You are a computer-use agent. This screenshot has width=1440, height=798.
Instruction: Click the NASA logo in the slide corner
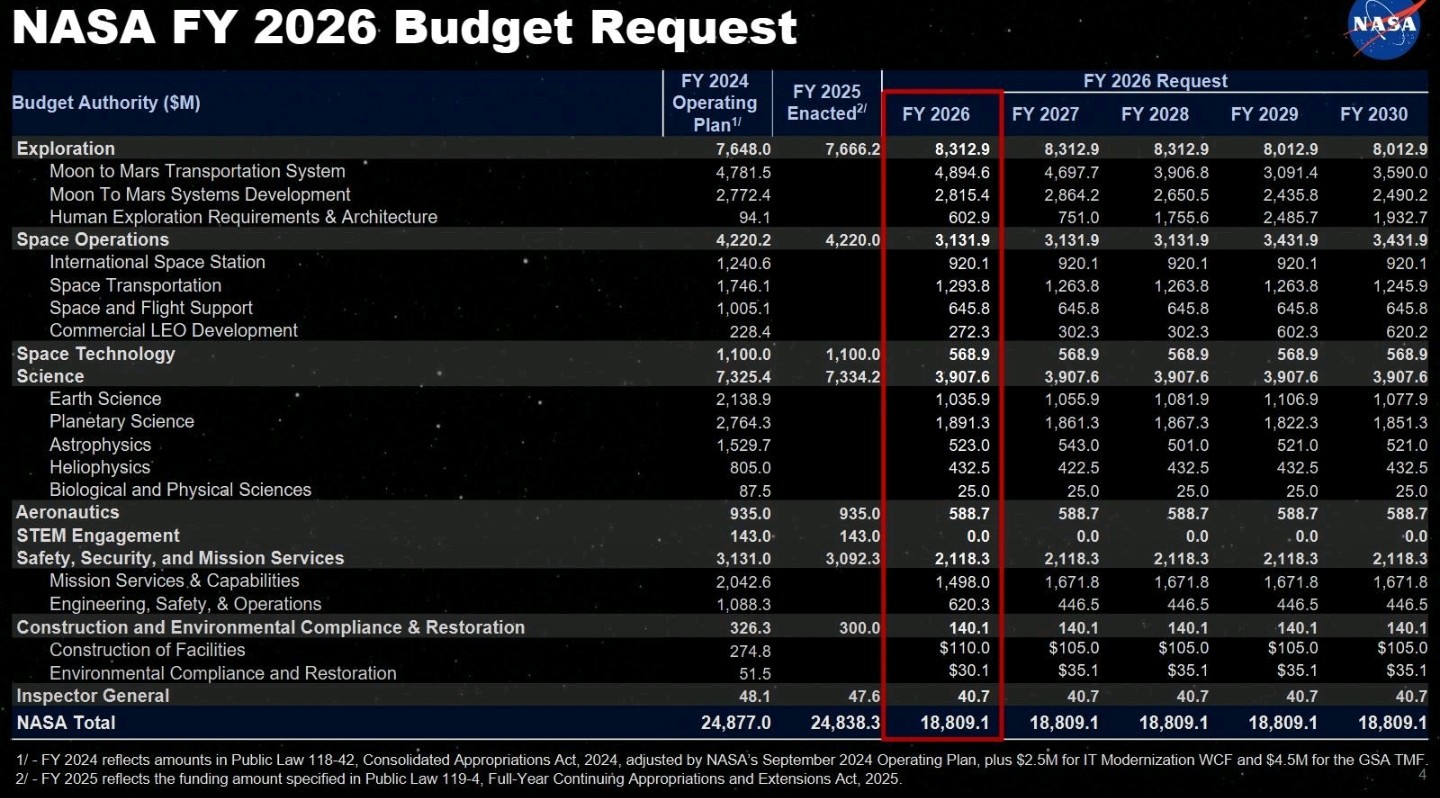pyautogui.click(x=1385, y=28)
